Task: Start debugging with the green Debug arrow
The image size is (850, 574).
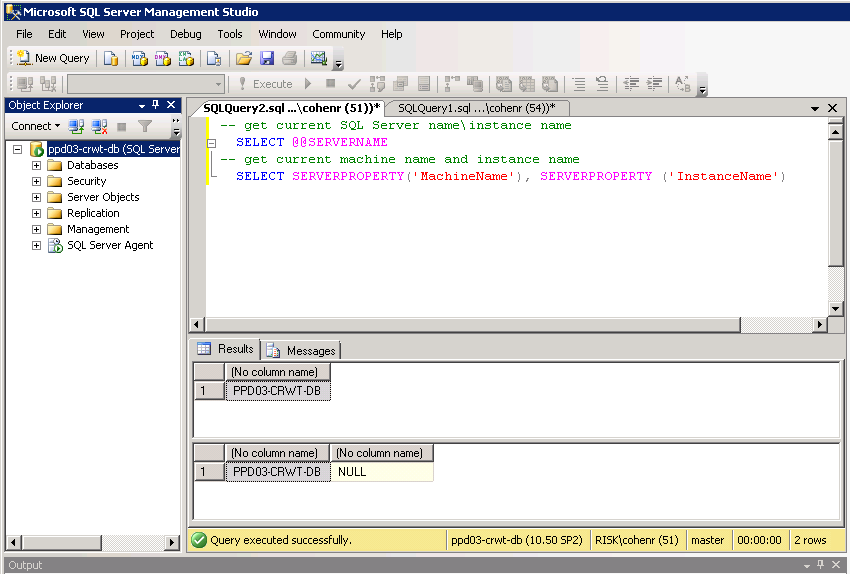Action: coord(308,83)
